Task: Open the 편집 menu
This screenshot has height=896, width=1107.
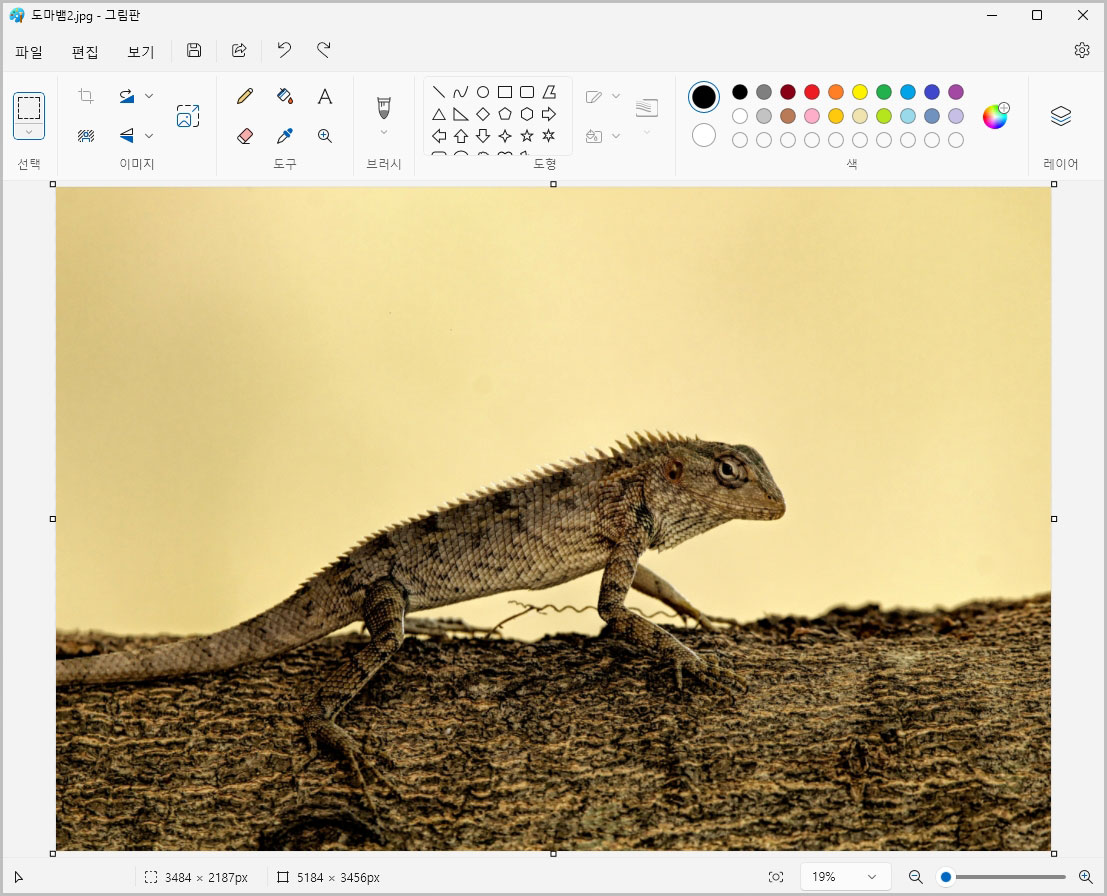Action: tap(85, 52)
